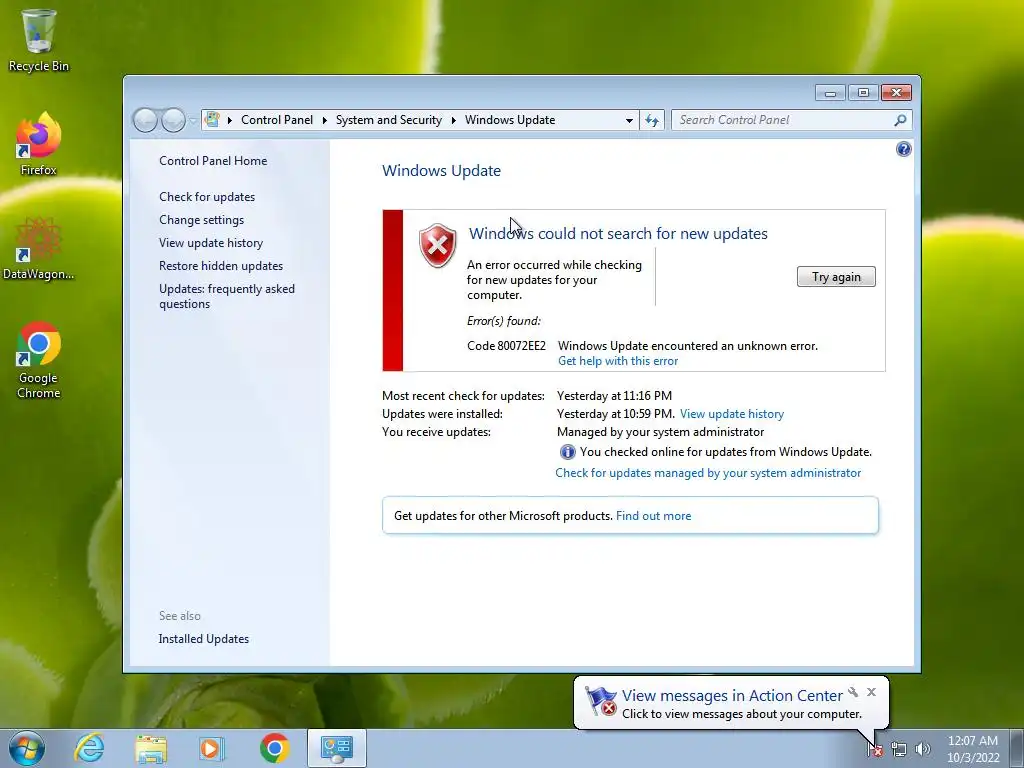1024x768 pixels.
Task: Click the taskbar clock showing 12:07 AM
Action: [x=973, y=749]
